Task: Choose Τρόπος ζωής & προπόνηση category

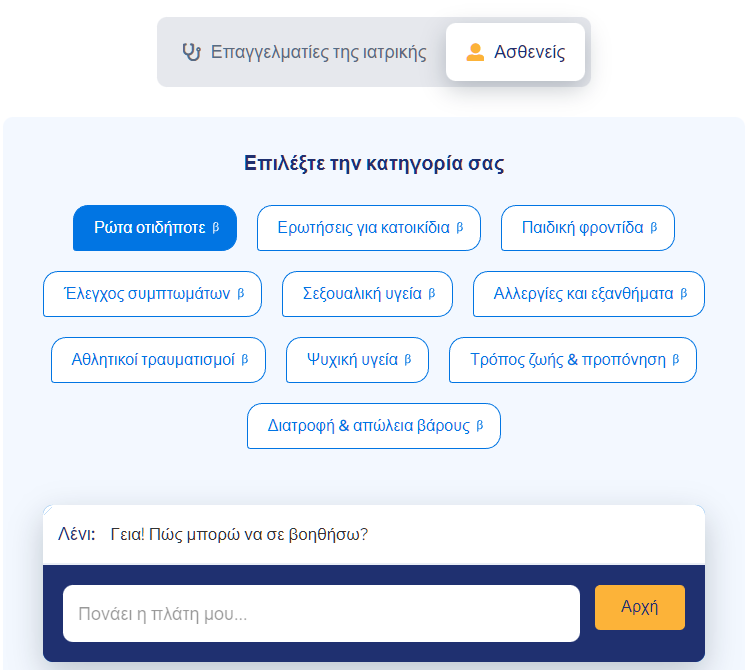Action: pos(573,360)
